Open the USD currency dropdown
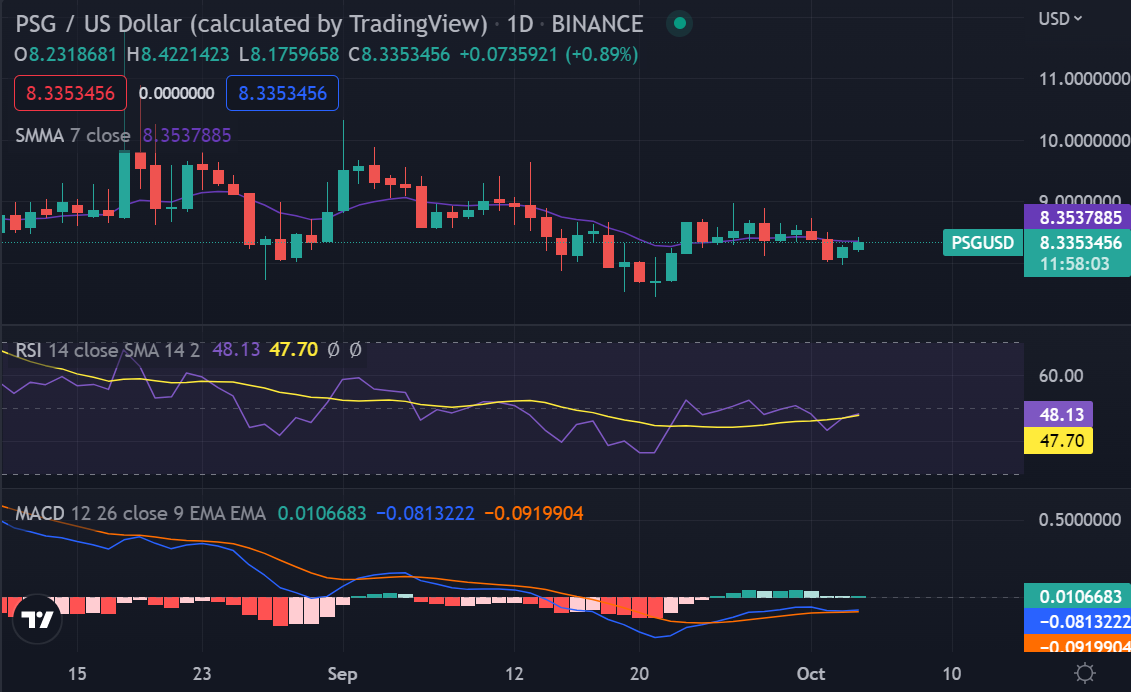The image size is (1131, 692). tap(1060, 19)
